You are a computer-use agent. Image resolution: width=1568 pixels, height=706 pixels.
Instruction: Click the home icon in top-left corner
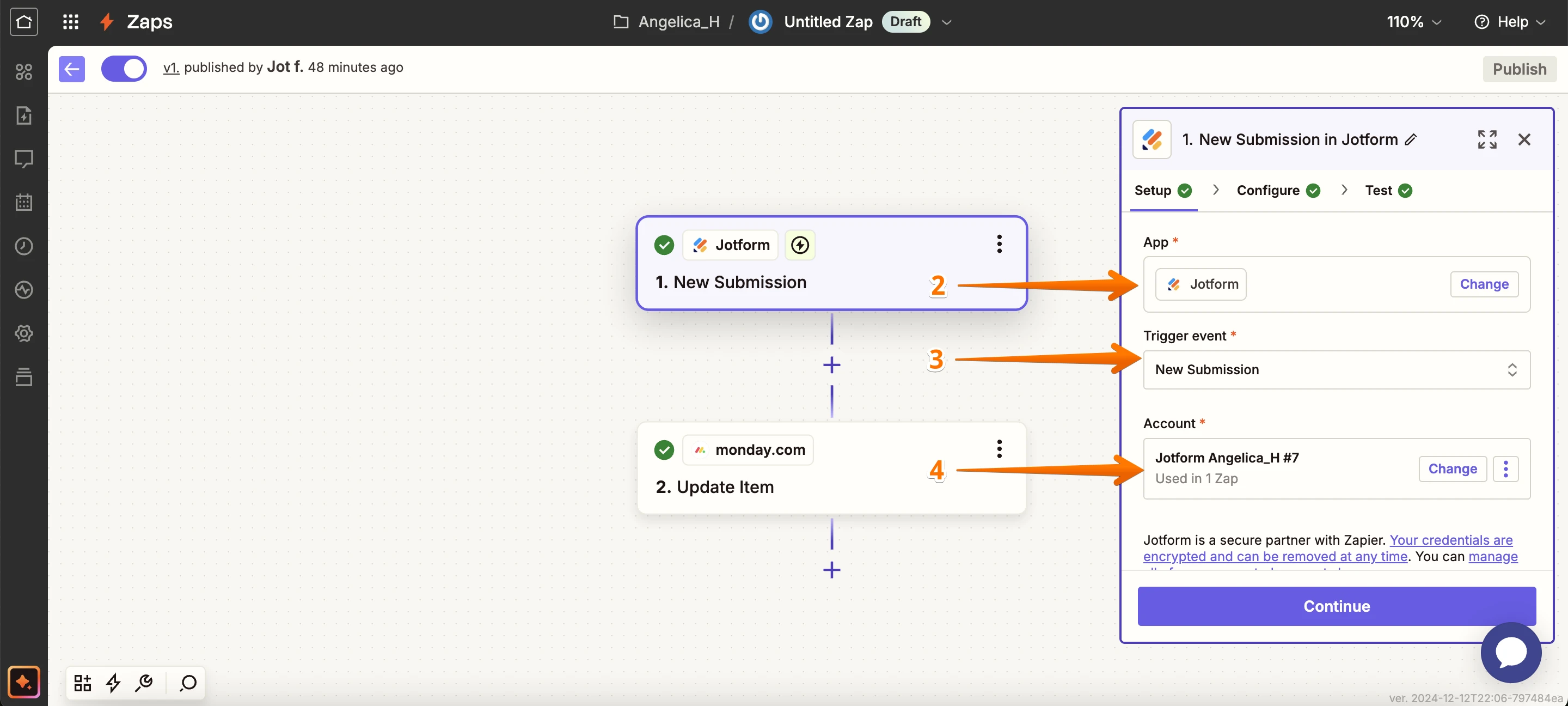point(24,22)
